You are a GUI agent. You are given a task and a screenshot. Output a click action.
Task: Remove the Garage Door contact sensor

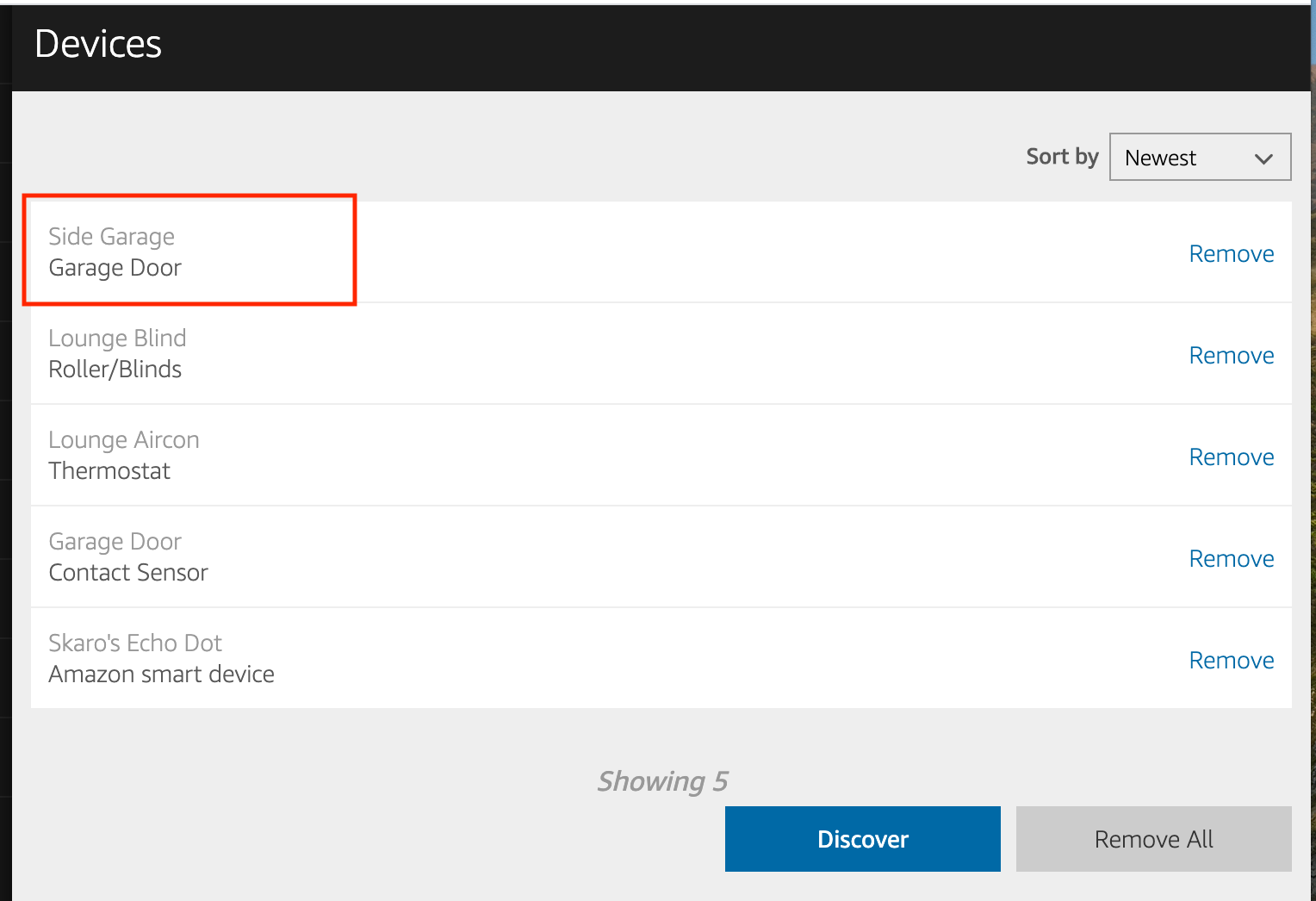click(1231, 558)
